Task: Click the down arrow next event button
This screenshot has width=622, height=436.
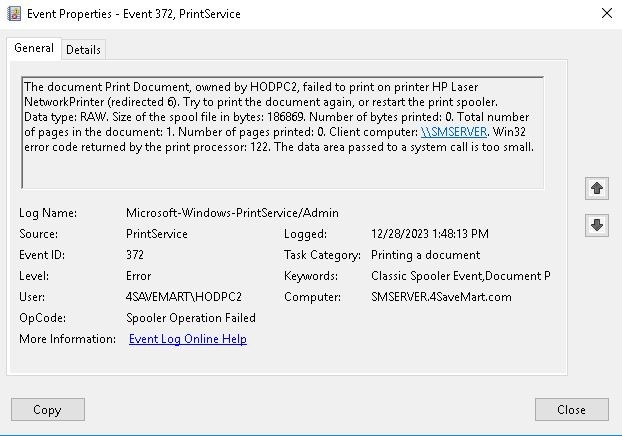Action: click(597, 225)
